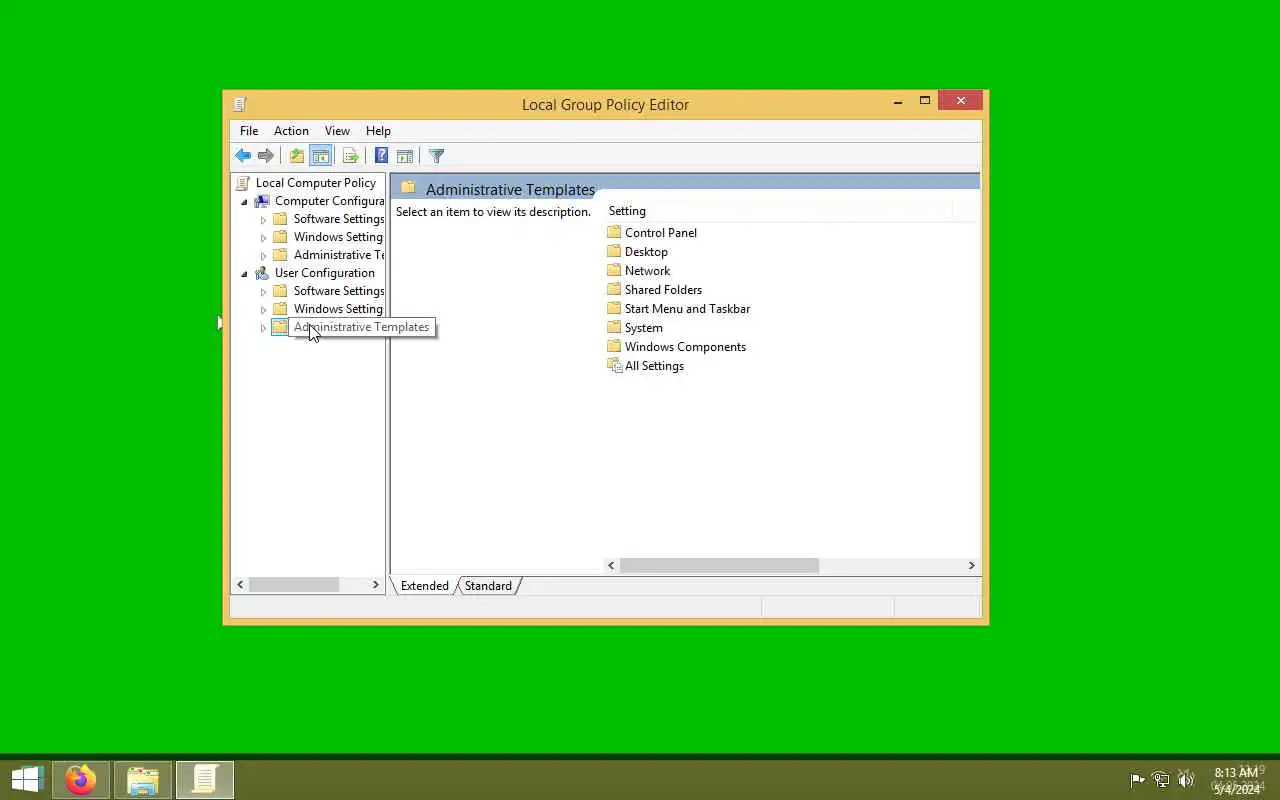
Task: Click the Back arrow toolbar button
Action: coord(243,156)
